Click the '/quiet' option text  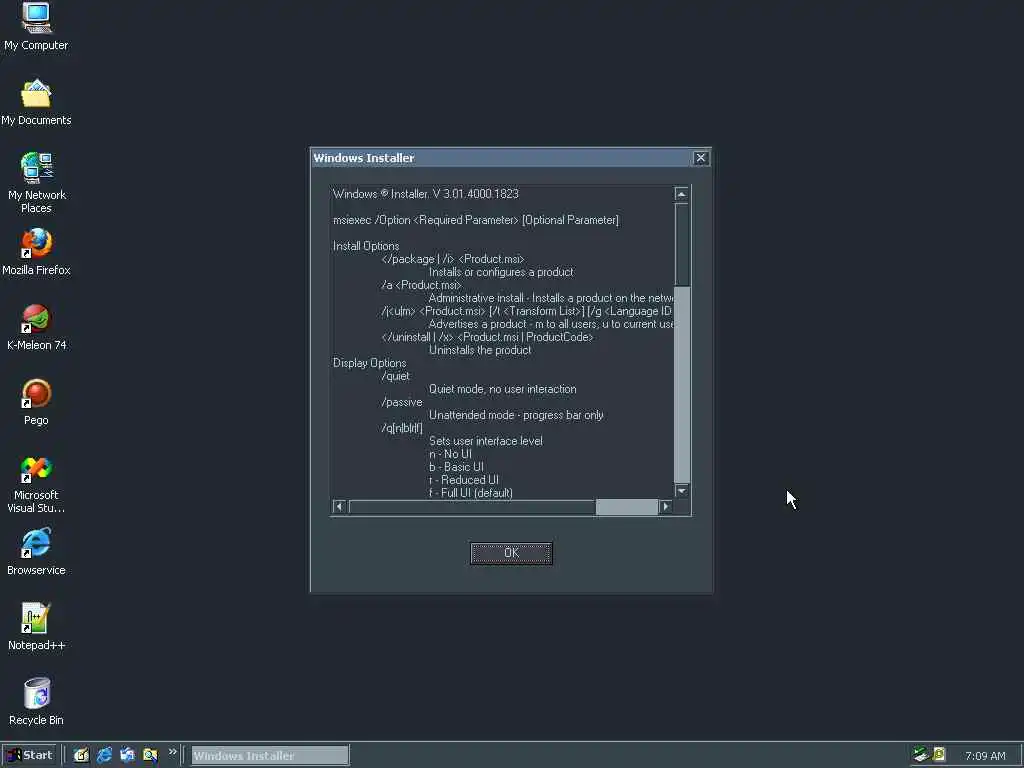(x=396, y=376)
